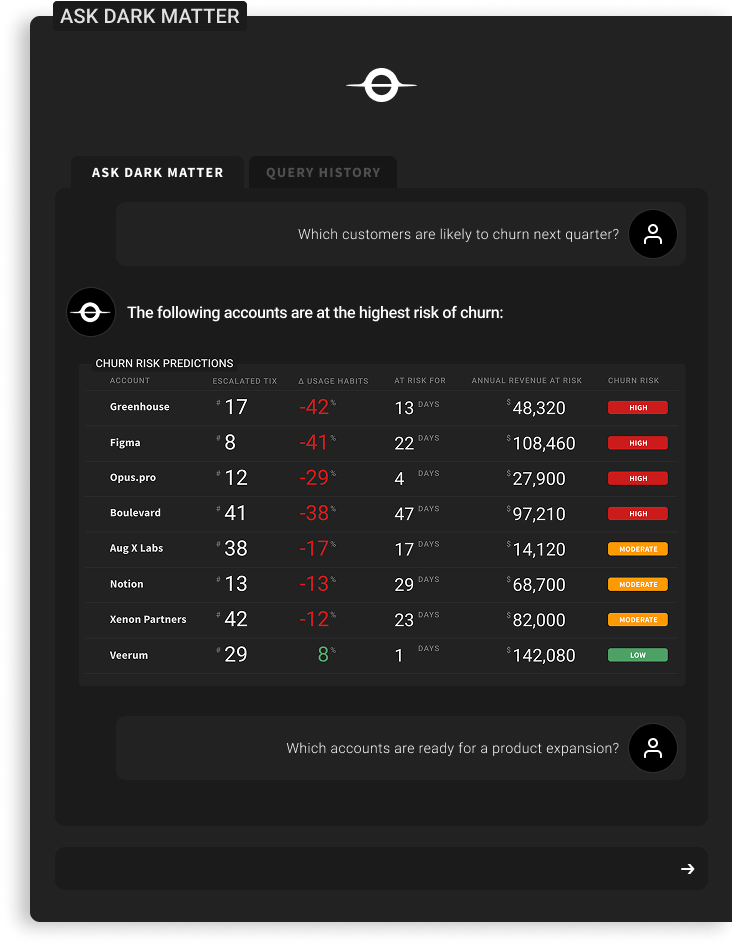Select the Opus.pro account name

click(133, 477)
